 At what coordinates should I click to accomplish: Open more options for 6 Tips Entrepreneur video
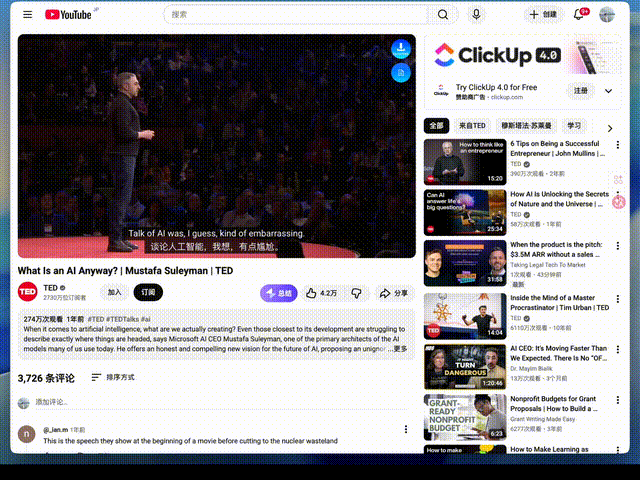[618, 144]
